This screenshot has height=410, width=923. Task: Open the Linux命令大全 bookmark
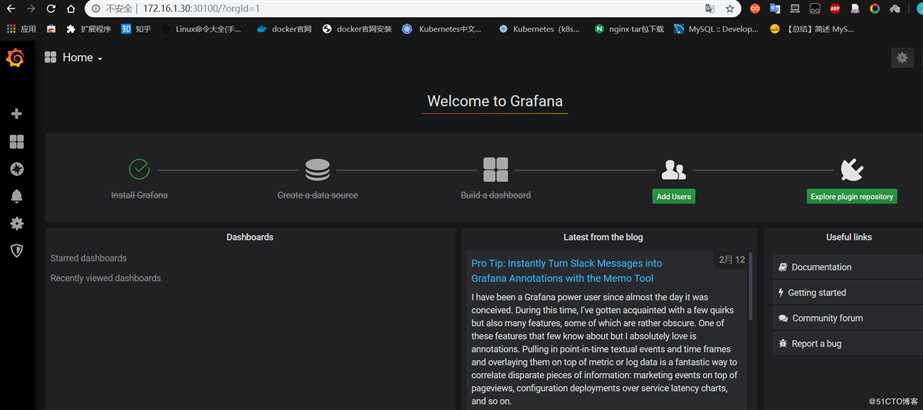[202, 28]
